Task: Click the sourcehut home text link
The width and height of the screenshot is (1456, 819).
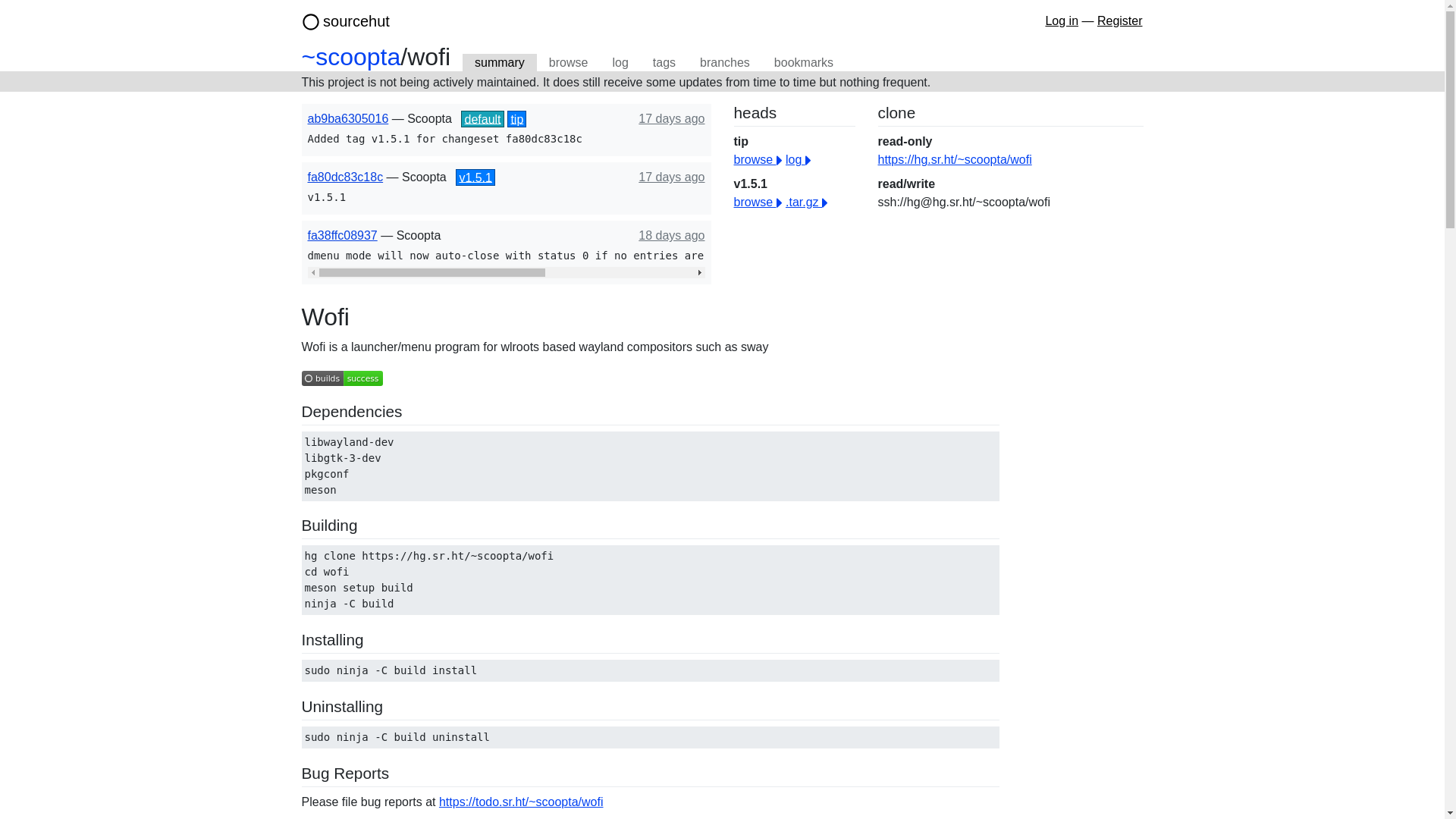Action: coord(356,22)
